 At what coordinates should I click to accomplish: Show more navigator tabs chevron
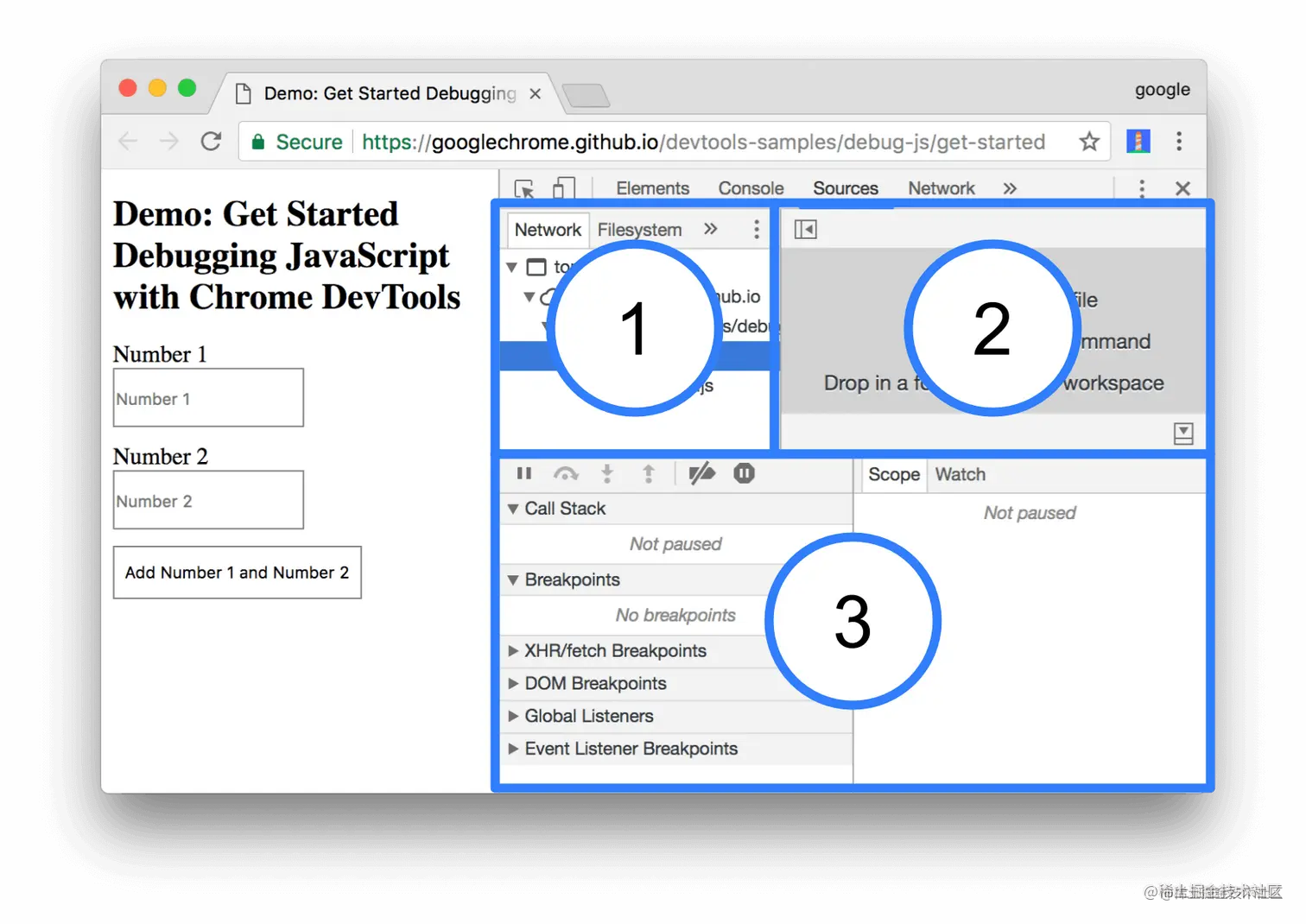[x=710, y=229]
